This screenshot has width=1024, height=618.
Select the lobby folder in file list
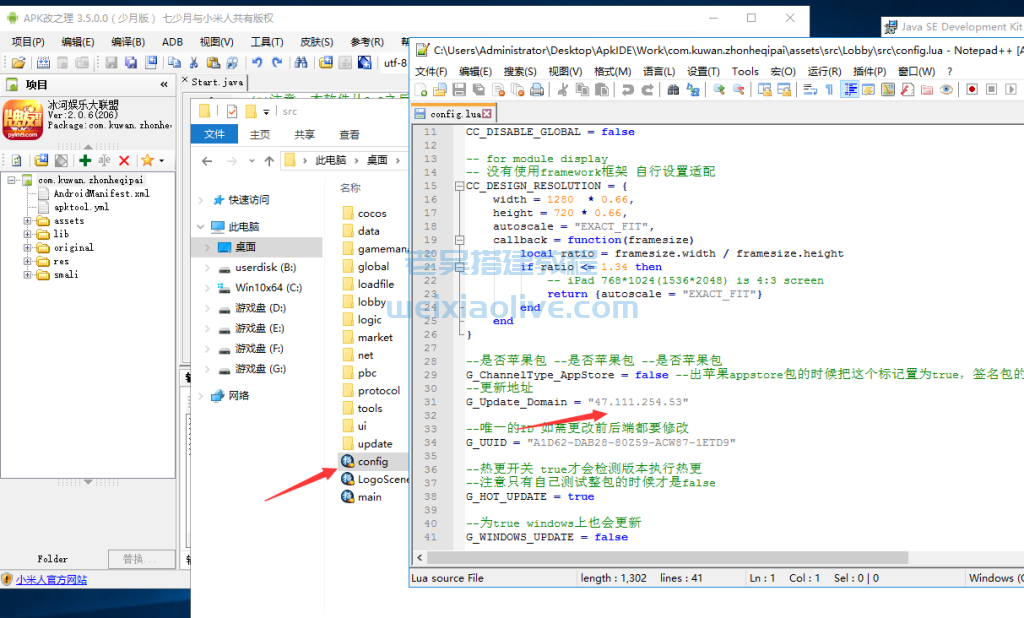(x=371, y=302)
